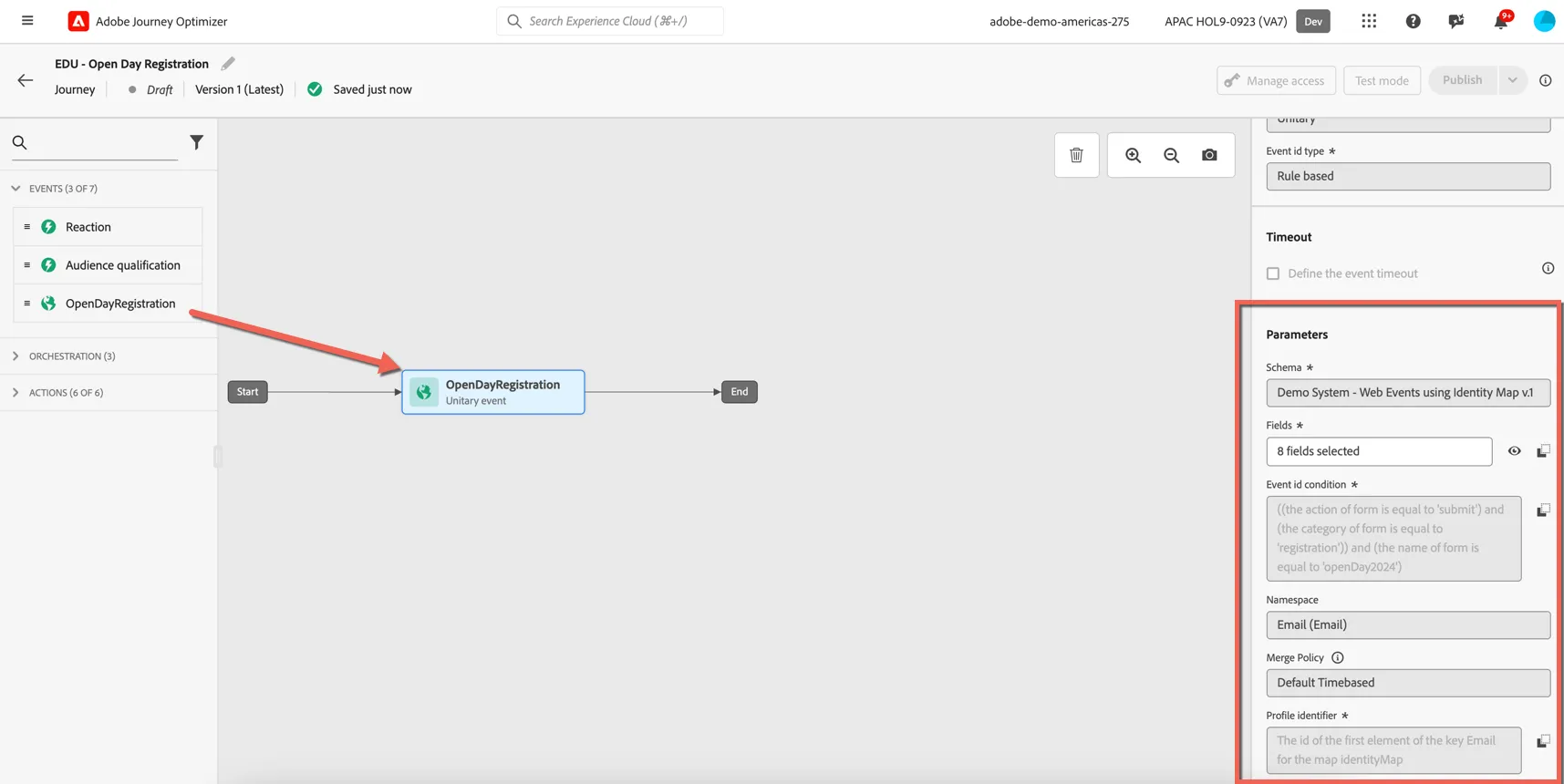This screenshot has width=1564, height=784.
Task: Click the 8 fields selected field
Action: (x=1379, y=451)
